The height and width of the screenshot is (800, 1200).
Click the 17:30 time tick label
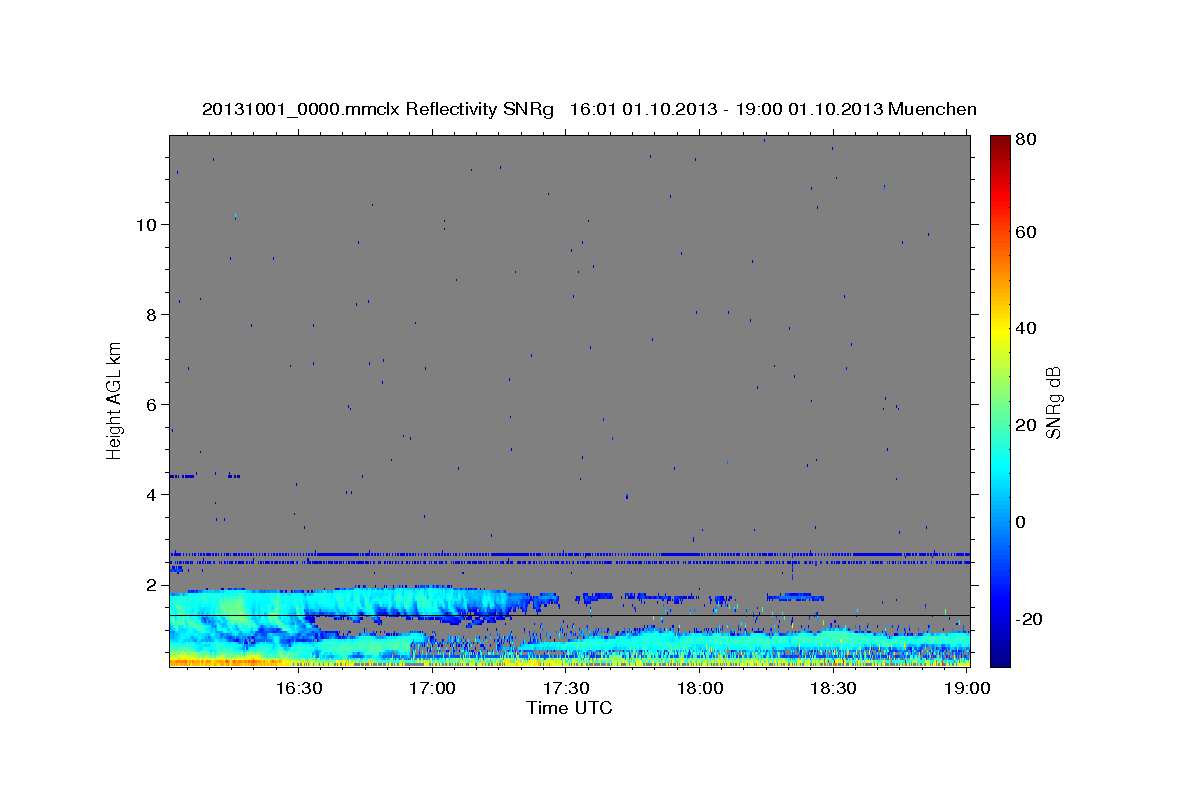coord(566,689)
